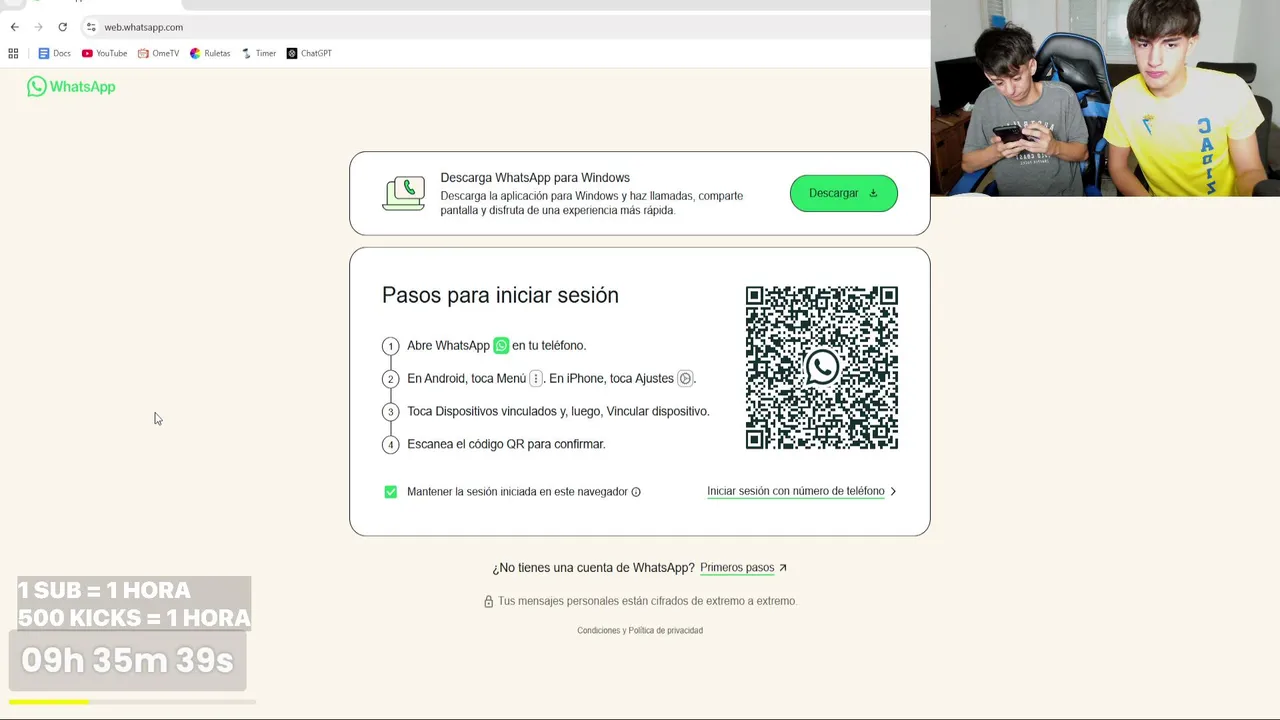Click the iPhone Ajustes gear icon in step 2

[x=685, y=379]
